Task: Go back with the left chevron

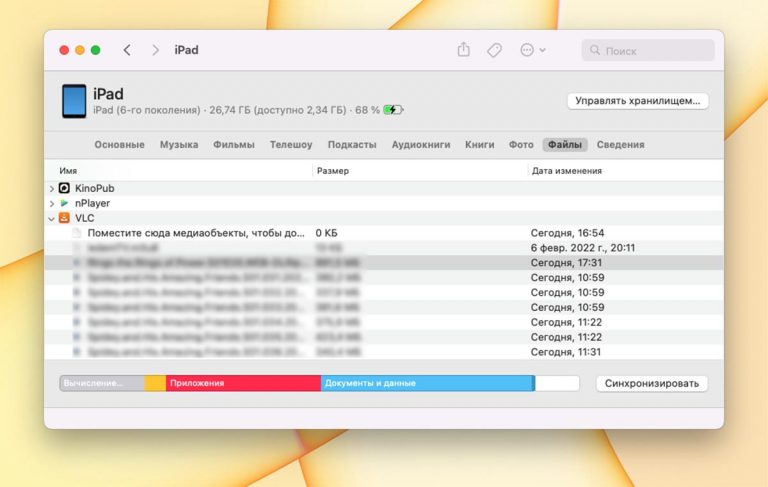Action: pos(127,50)
